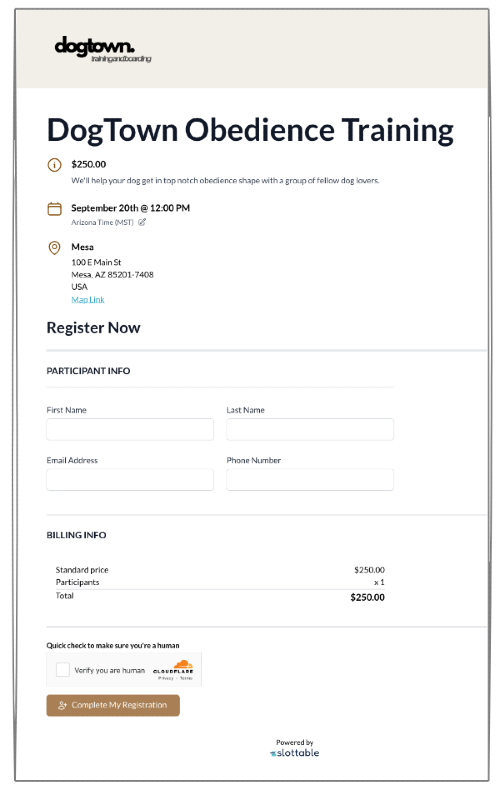This screenshot has width=500, height=795.
Task: Focus the Phone Number field
Action: click(310, 480)
